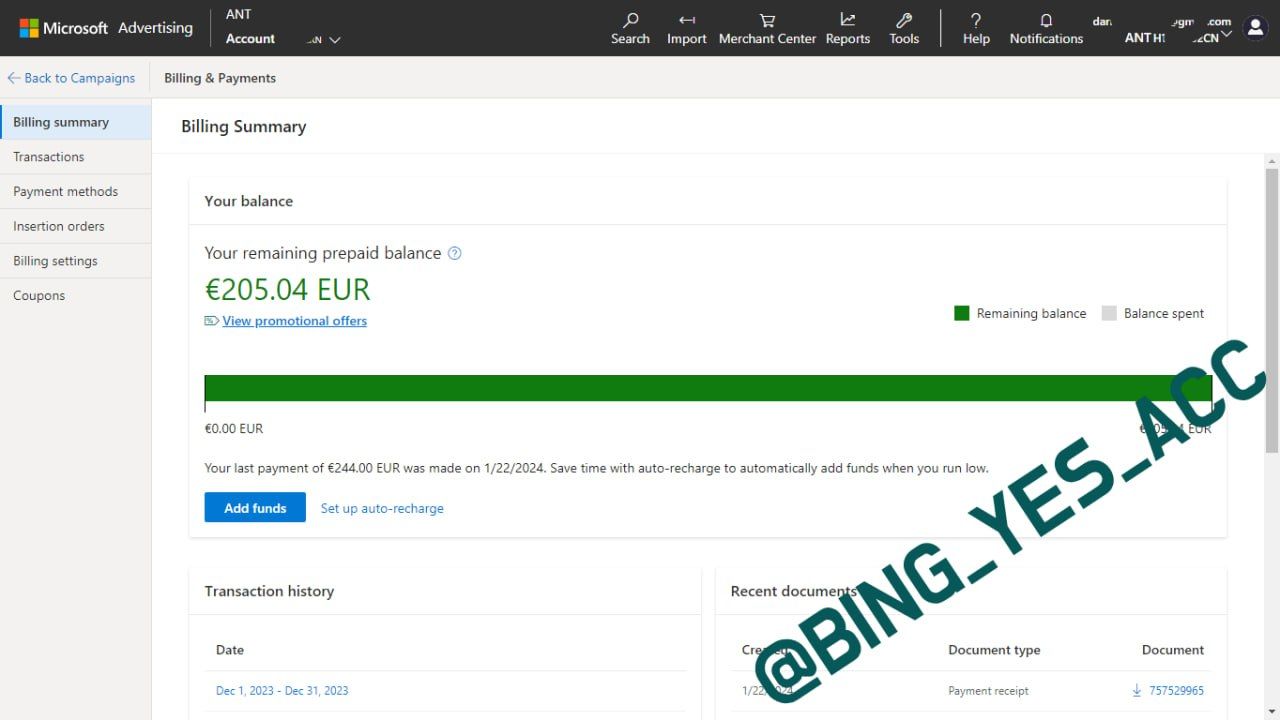Go to Coupons section
The height and width of the screenshot is (720, 1280).
pos(39,296)
